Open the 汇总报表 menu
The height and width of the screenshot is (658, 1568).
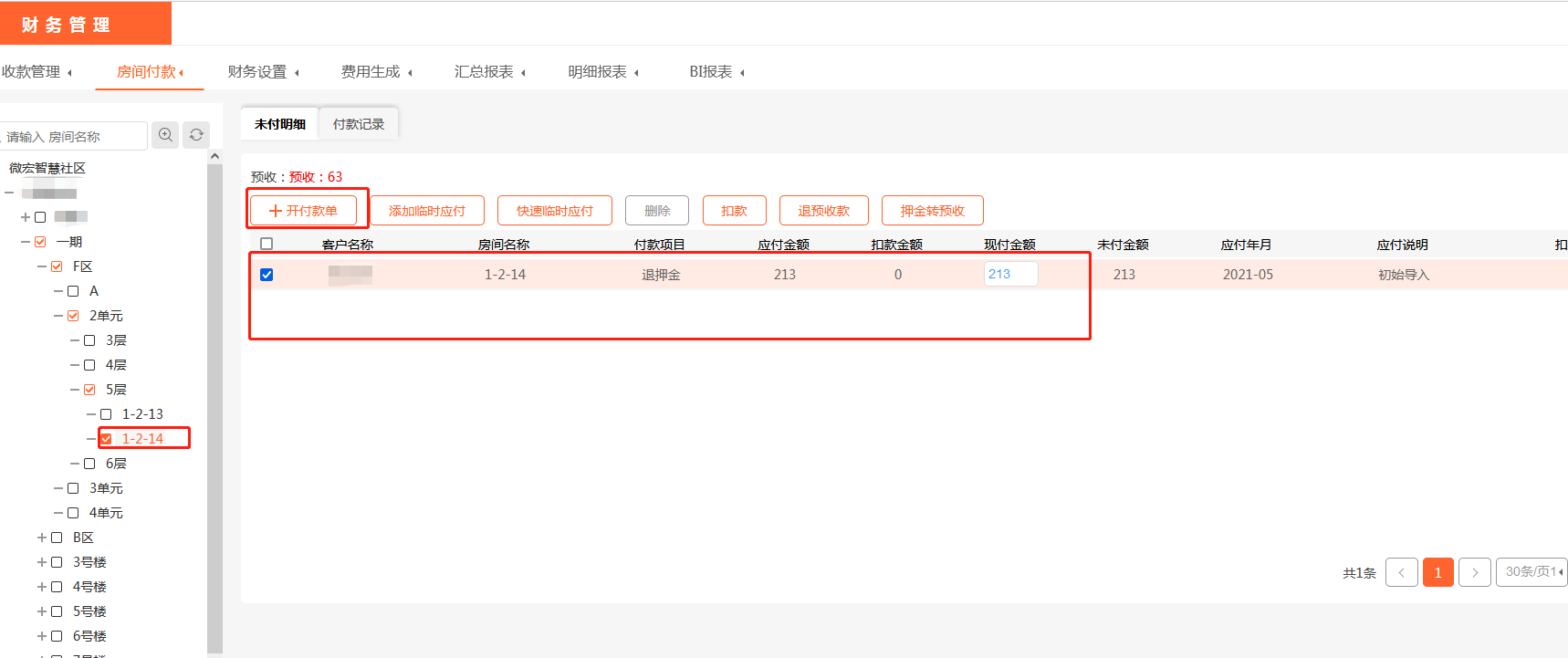coord(489,71)
